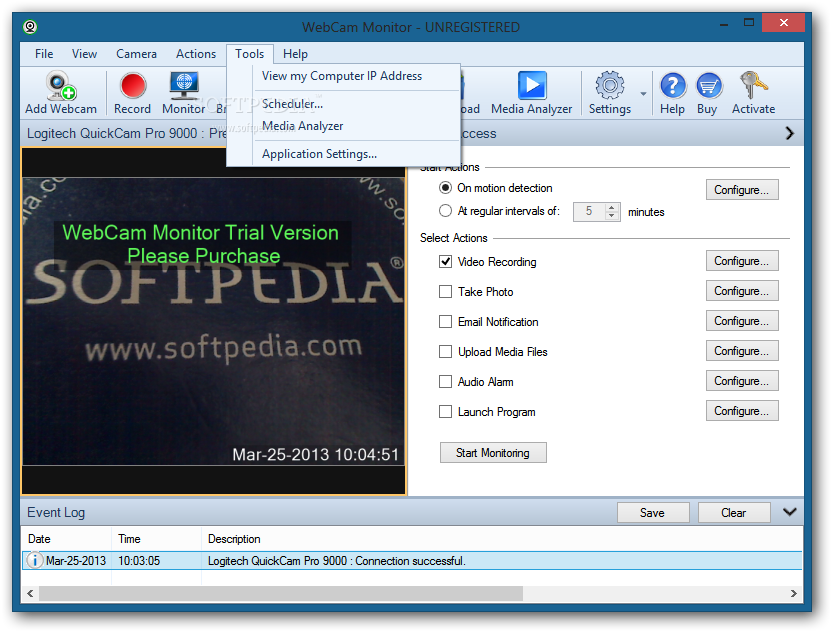Click the Activate keys icon
Image resolution: width=832 pixels, height=632 pixels.
click(x=753, y=85)
